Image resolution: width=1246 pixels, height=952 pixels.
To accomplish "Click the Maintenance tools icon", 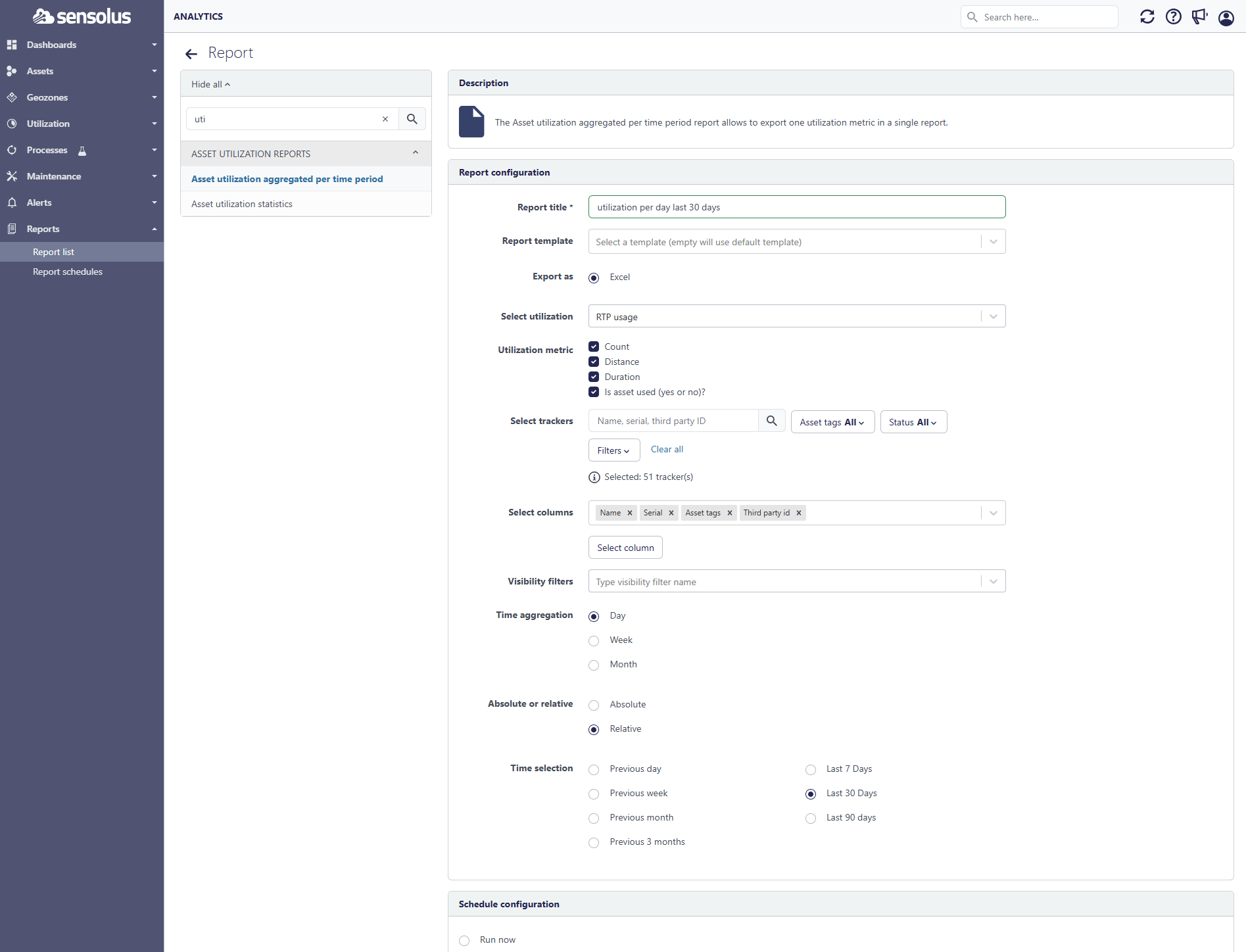I will point(12,176).
